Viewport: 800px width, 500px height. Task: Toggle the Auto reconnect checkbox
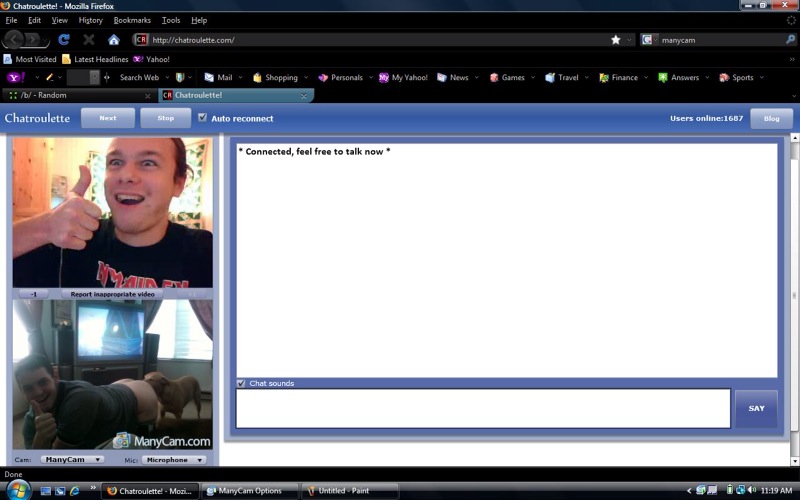coord(203,118)
